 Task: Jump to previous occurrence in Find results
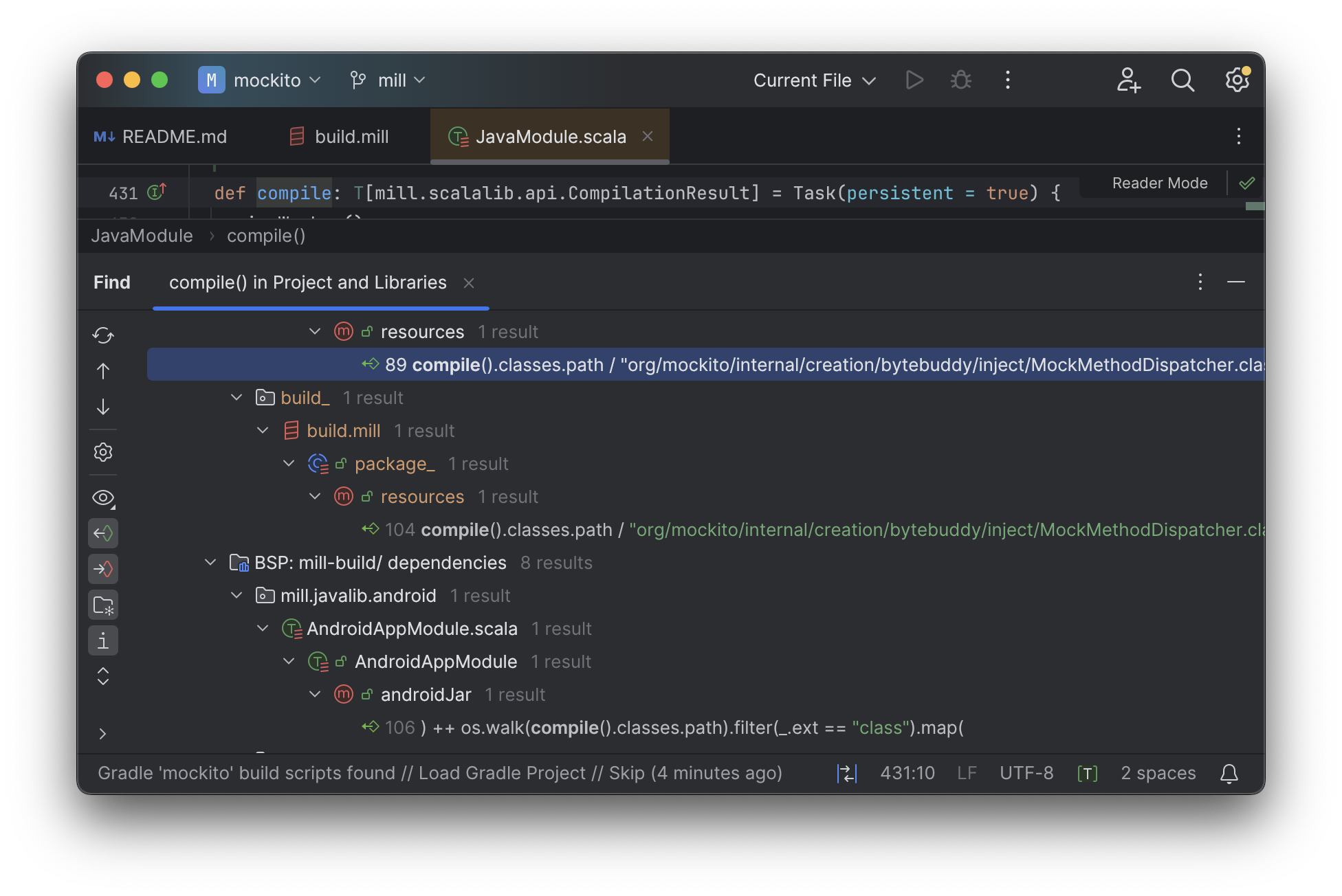[x=103, y=370]
